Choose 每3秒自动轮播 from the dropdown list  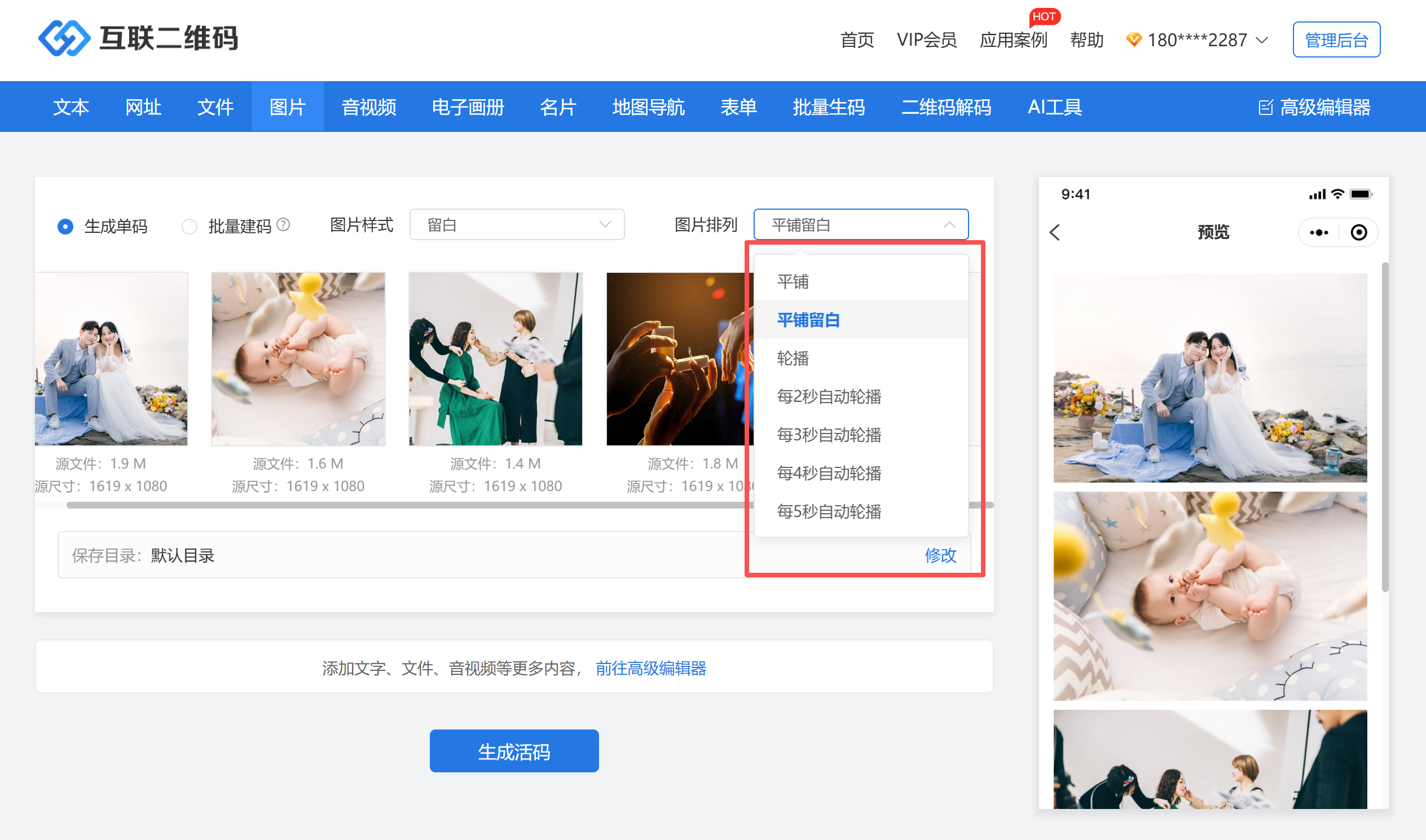pos(829,435)
